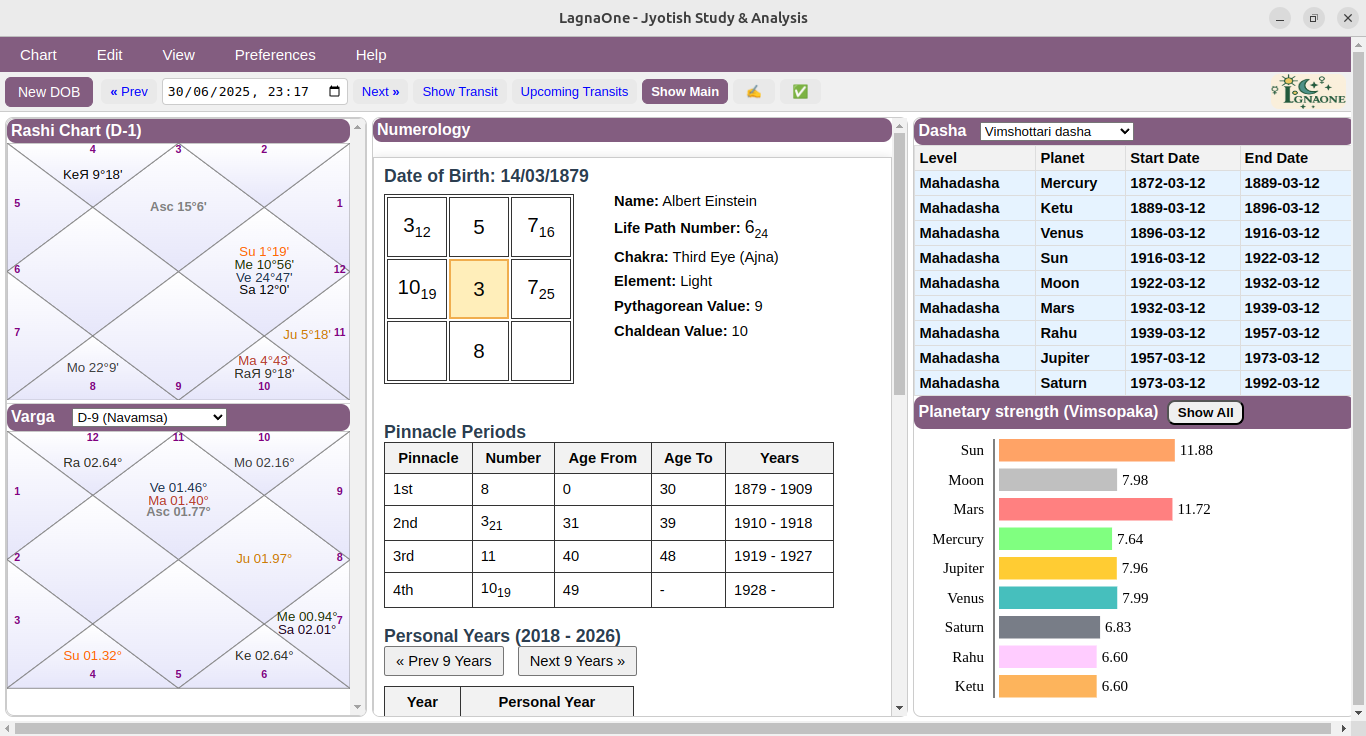
Task: Open Upcoming Transits
Action: click(x=574, y=92)
